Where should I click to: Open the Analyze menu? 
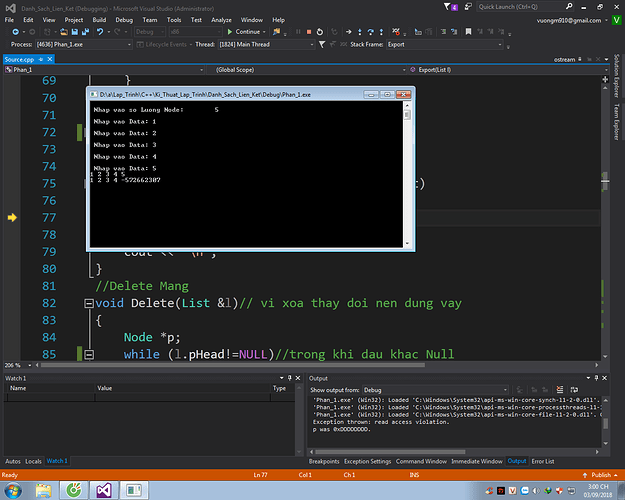221,19
